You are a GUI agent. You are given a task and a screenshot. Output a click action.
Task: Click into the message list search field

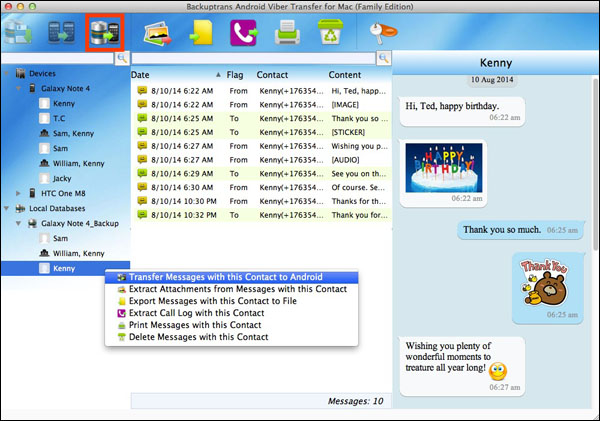point(254,58)
